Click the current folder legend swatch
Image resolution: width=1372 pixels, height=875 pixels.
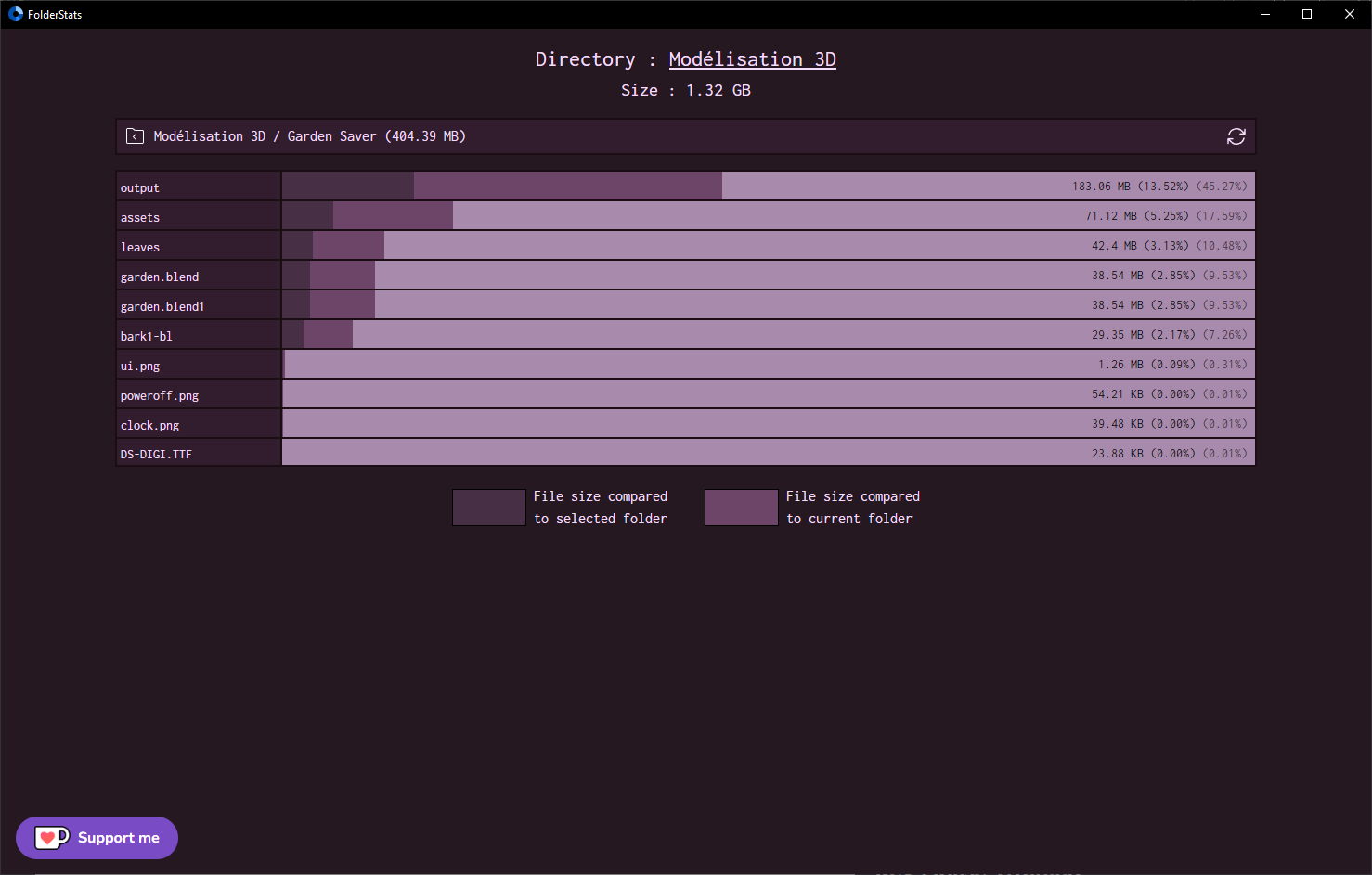(742, 508)
